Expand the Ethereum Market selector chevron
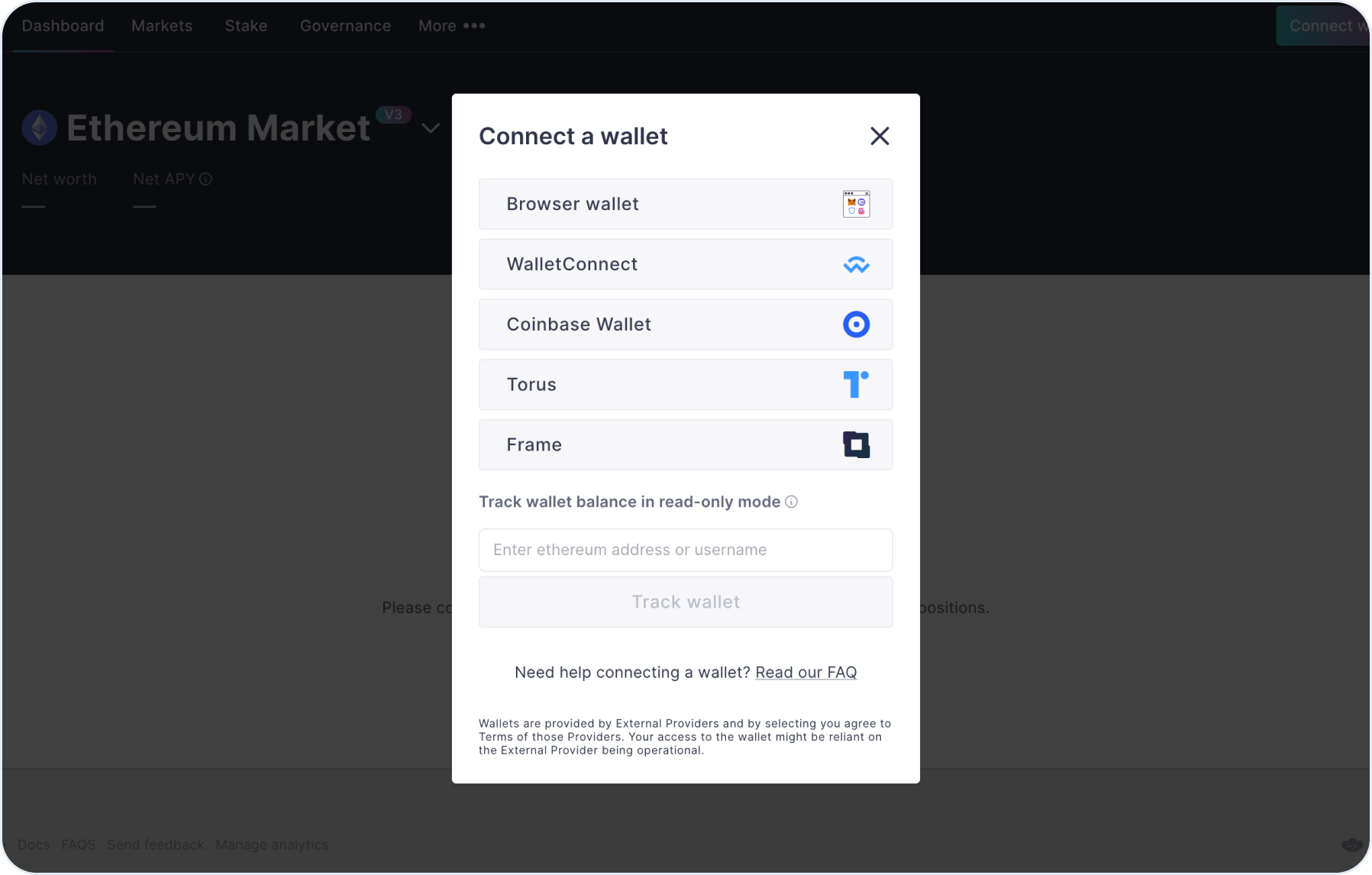This screenshot has height=875, width=1372. pyautogui.click(x=431, y=128)
